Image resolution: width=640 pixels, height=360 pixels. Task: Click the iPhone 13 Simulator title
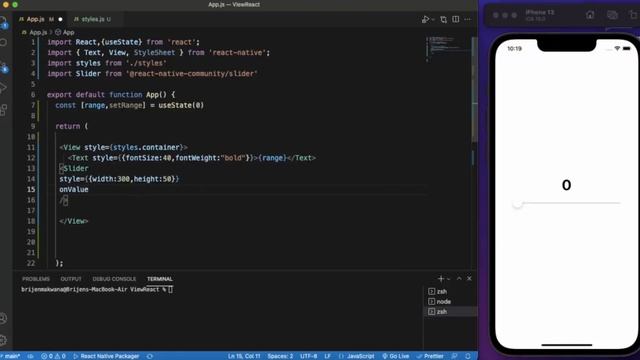[x=540, y=12]
